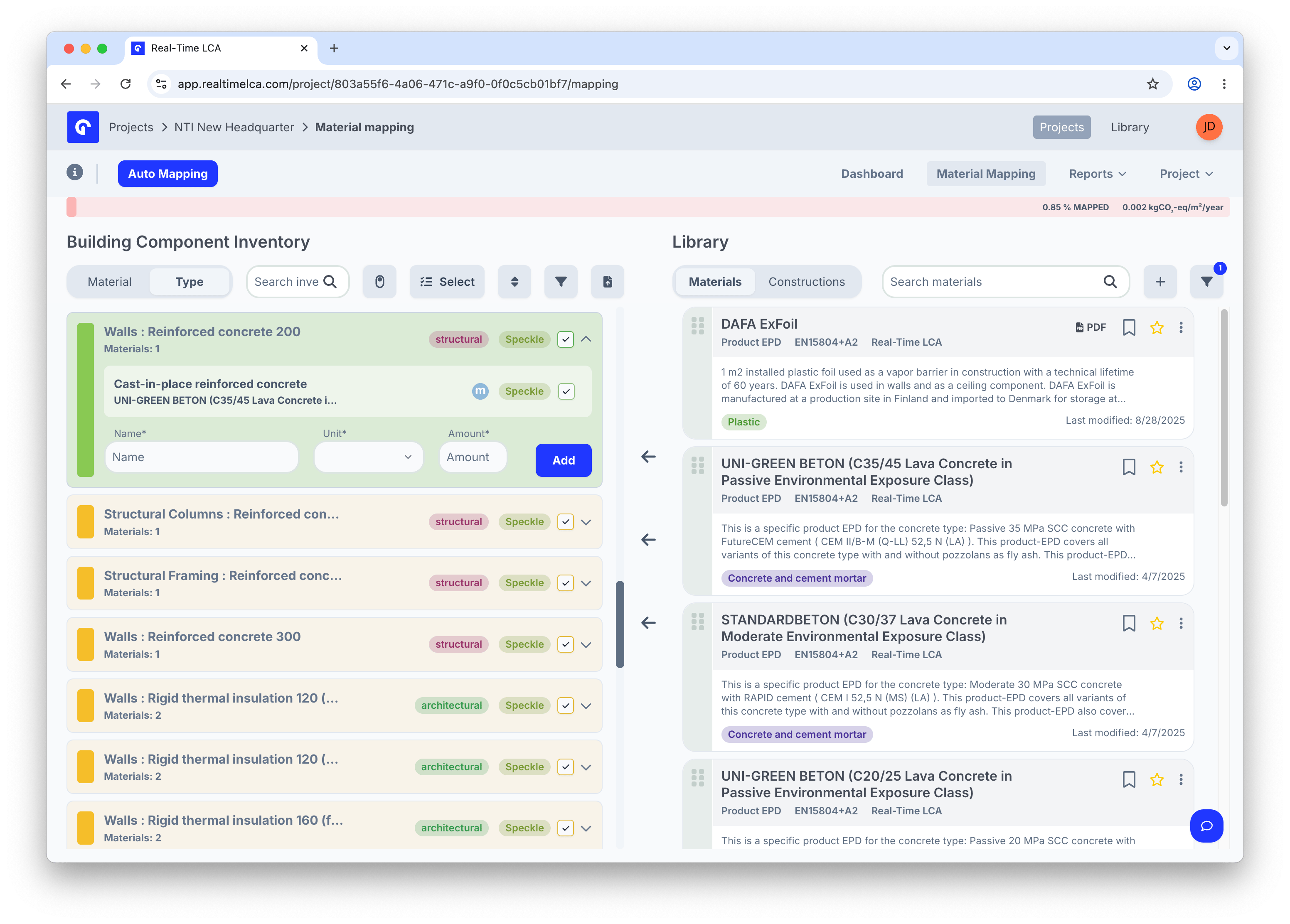This screenshot has width=1290, height=924.
Task: Click the plus button to add library material
Action: click(1160, 281)
